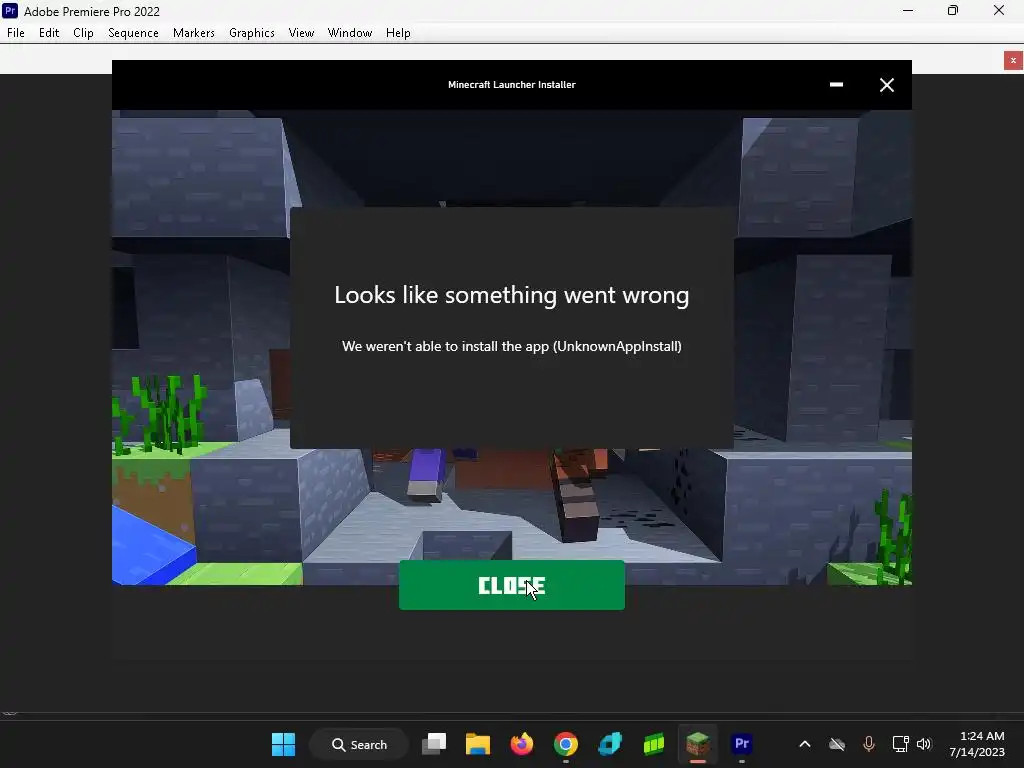Open the blue-green app icon next to Chrome
The image size is (1024, 768).
(610, 744)
